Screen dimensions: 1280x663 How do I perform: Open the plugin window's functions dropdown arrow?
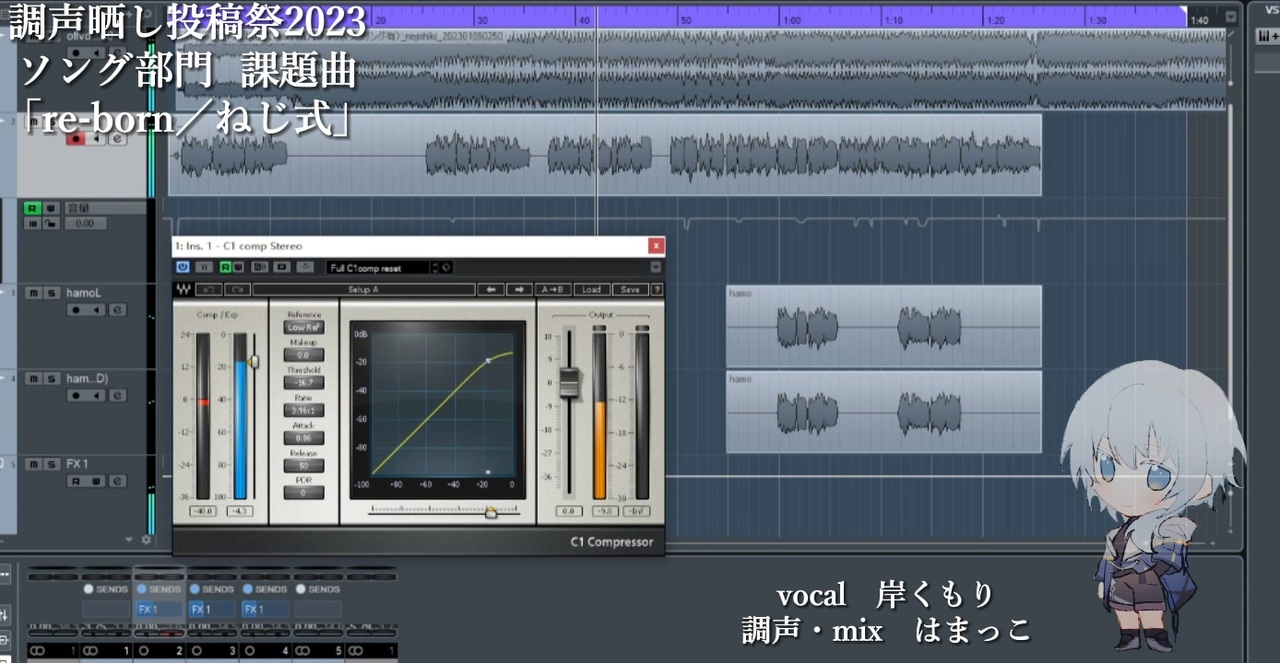point(655,267)
